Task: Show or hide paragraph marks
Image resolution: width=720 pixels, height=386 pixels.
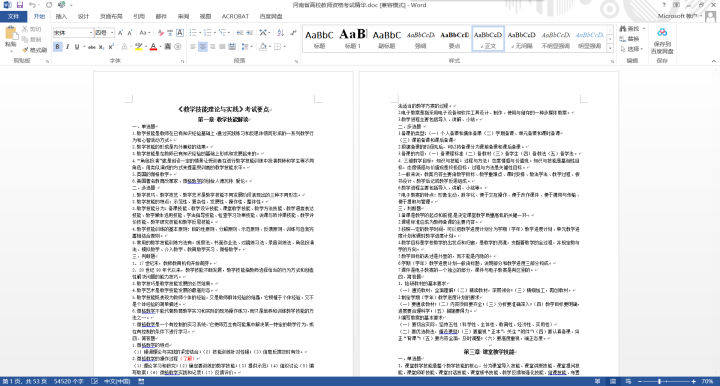Action: [293, 33]
